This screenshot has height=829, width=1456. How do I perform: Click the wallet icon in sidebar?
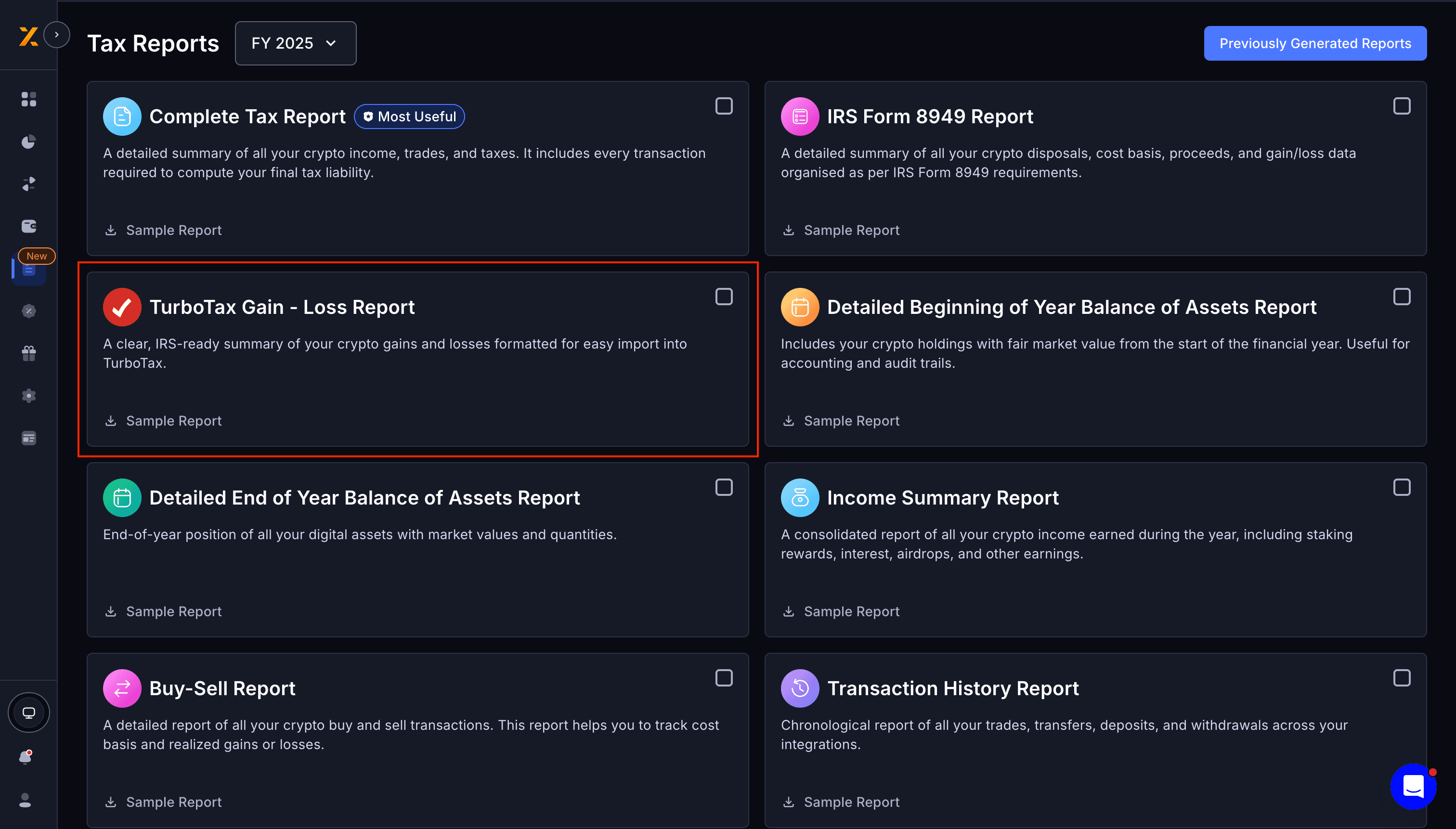[28, 226]
